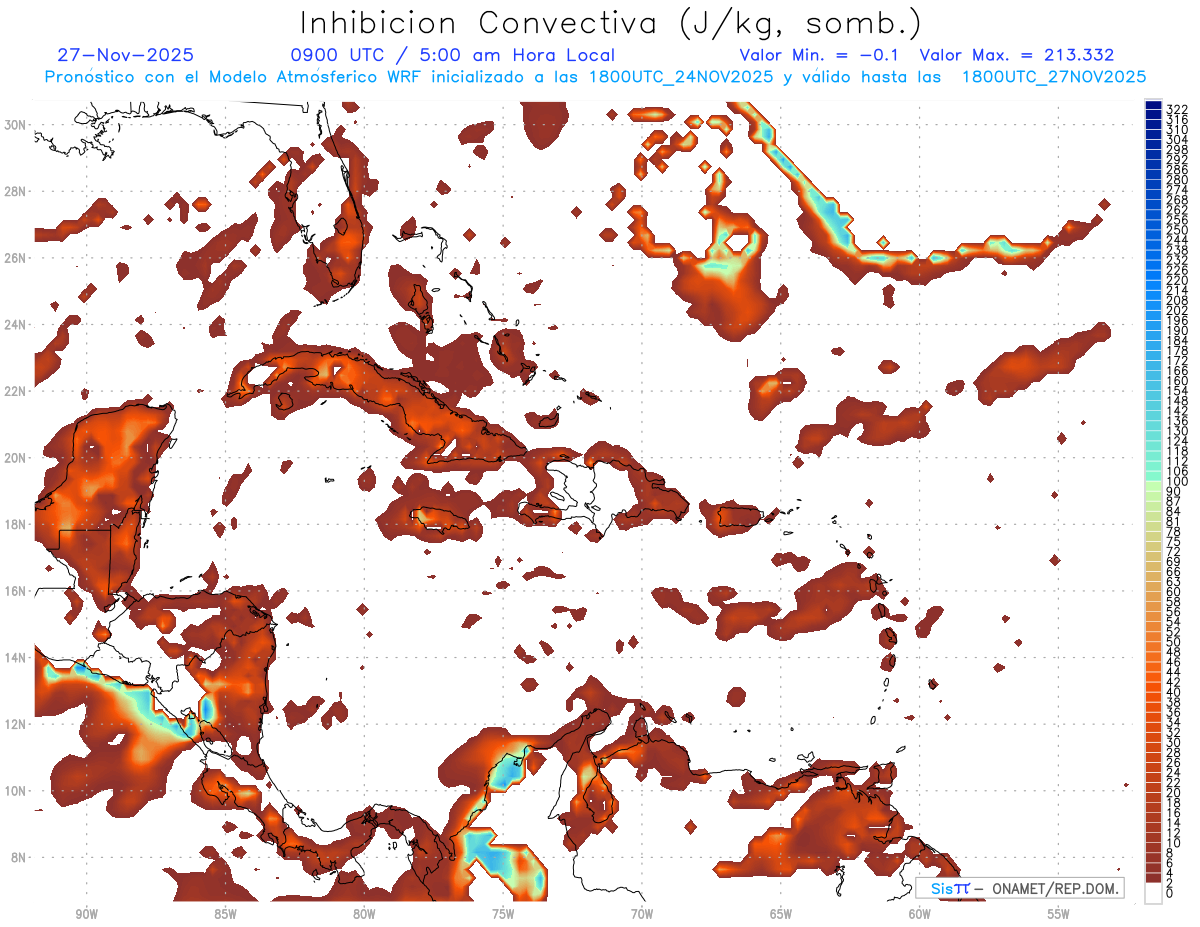Viewport: 1200px width, 927px height.
Task: Click the colorbar label "20"
Action: click(1174, 792)
